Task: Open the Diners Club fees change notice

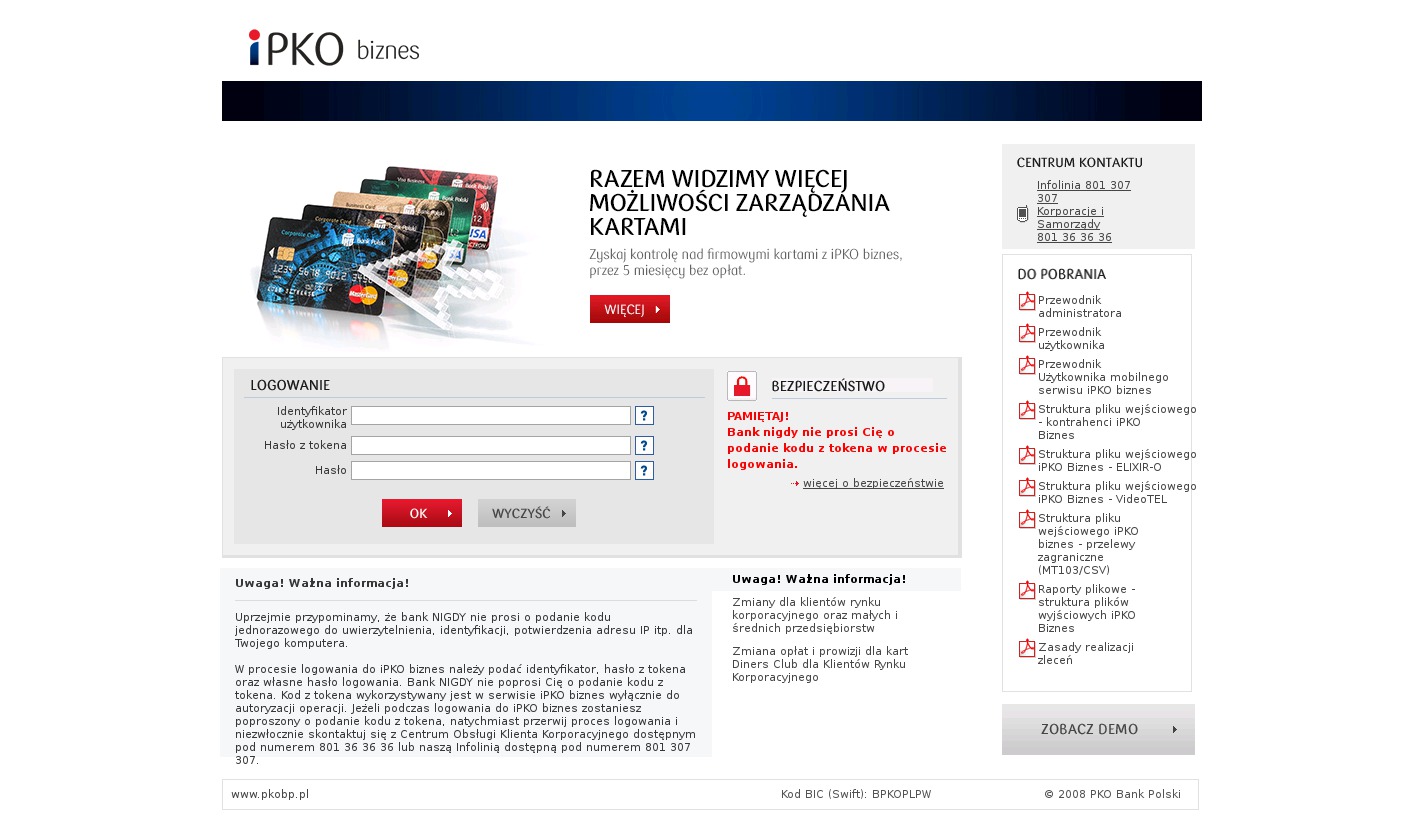Action: [819, 664]
